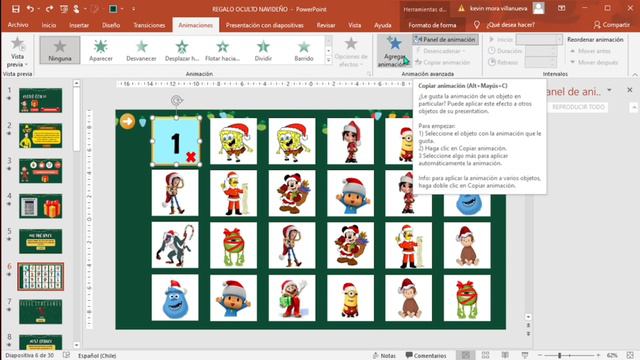Image resolution: width=640 pixels, height=360 pixels.
Task: Switch to the Transiciones tab
Action: coord(149,25)
